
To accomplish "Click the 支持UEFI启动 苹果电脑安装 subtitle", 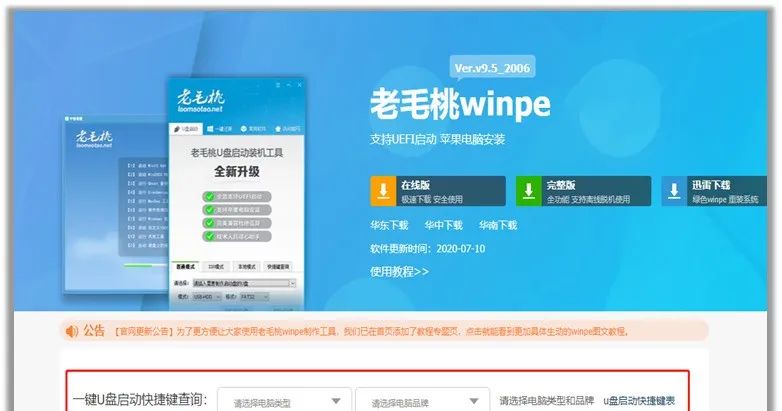I will pyautogui.click(x=437, y=139).
